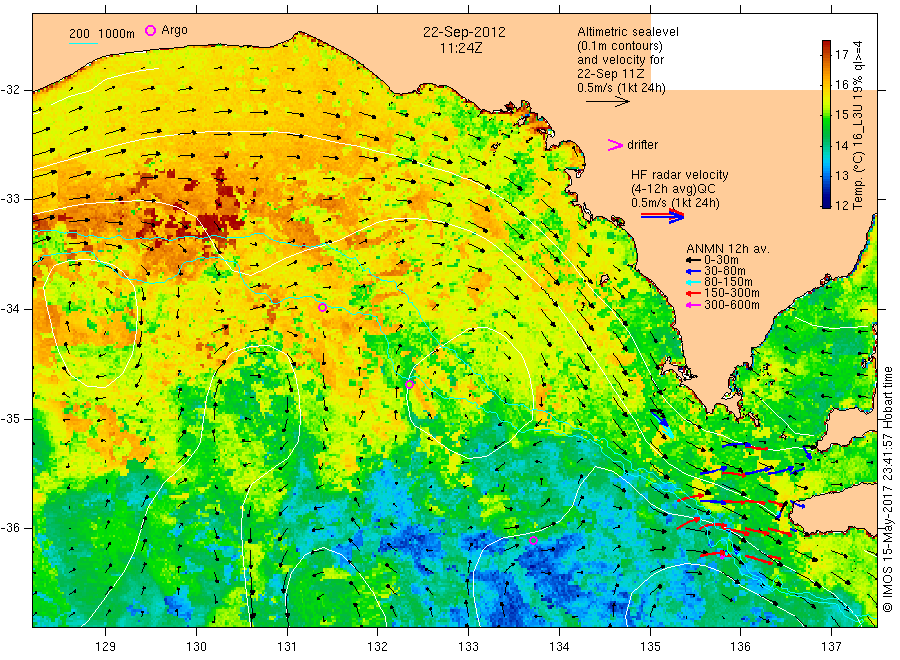Click the colorbar tick label '12'
900x660 pixels.
click(x=841, y=205)
